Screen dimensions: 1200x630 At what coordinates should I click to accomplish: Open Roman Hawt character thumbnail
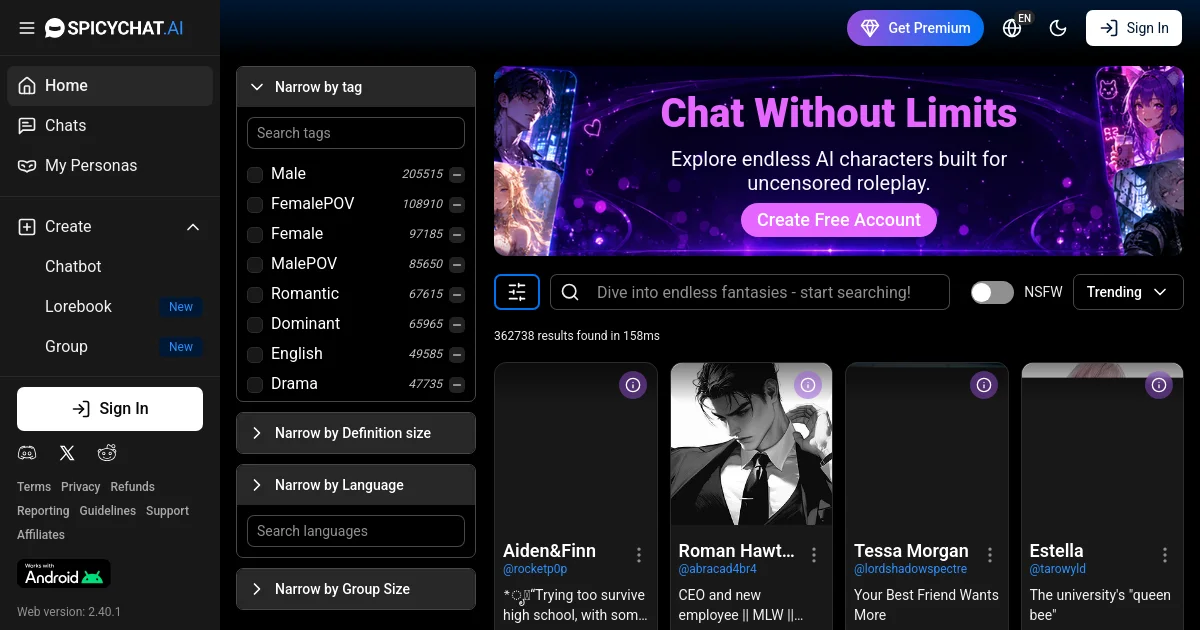(x=751, y=444)
